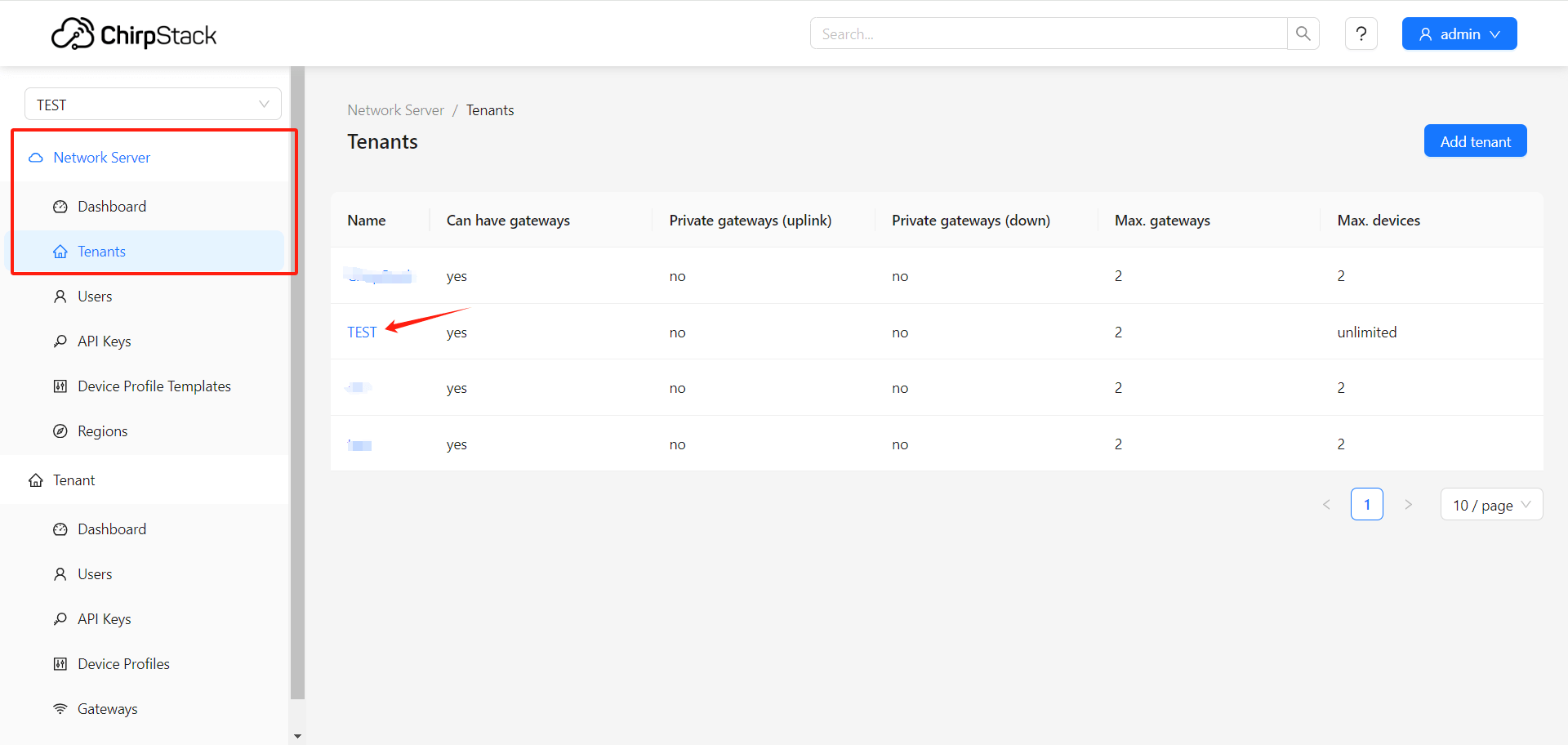This screenshot has width=1568, height=745.
Task: Click Network Server API Keys key icon
Action: coord(60,341)
